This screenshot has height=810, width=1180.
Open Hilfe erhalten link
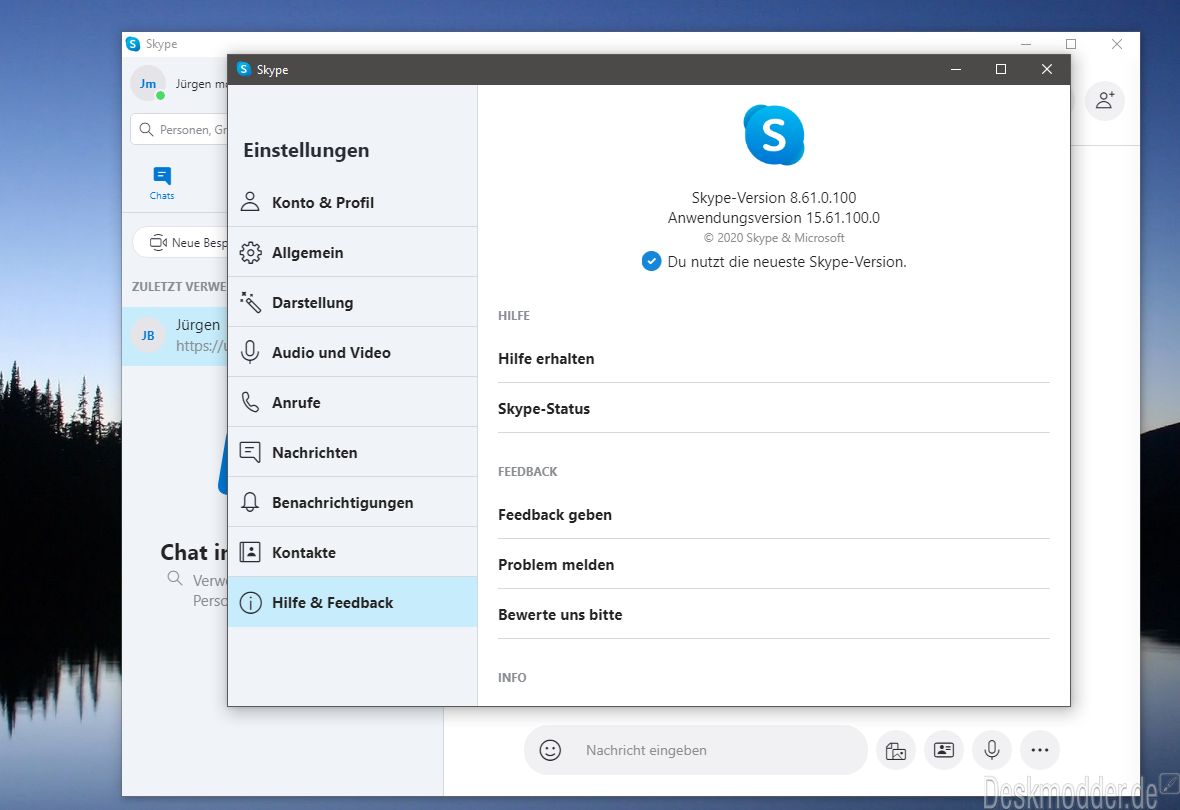[774, 358]
